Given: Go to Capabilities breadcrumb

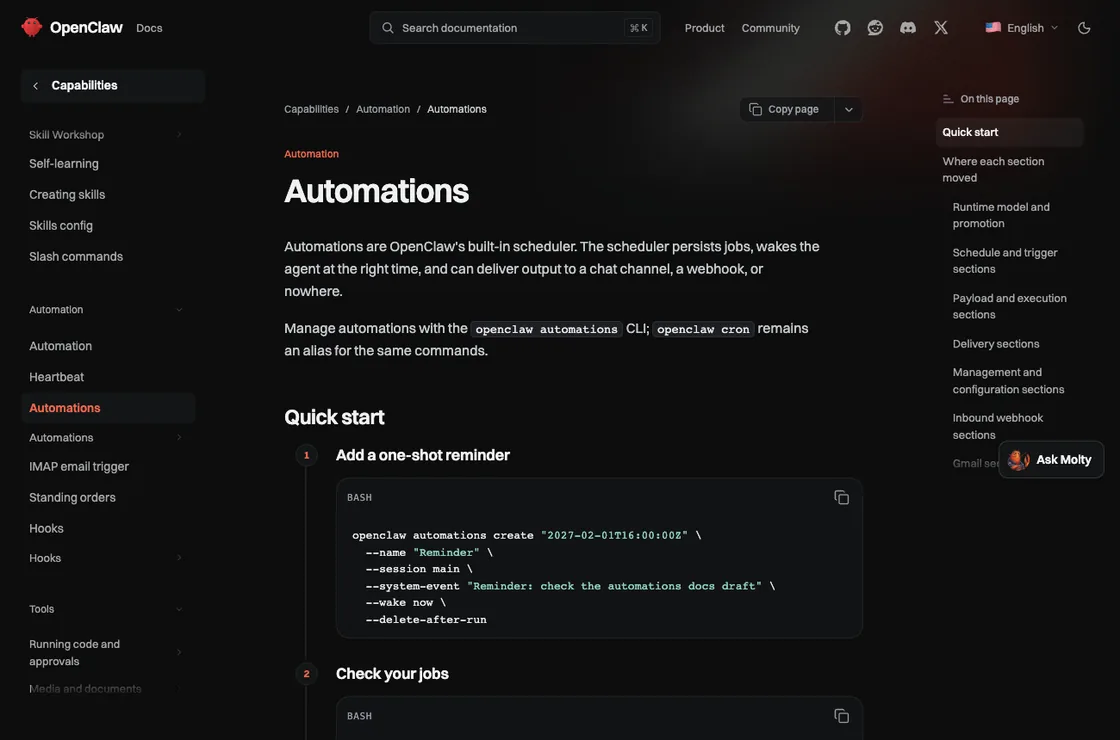Looking at the screenshot, I should click(311, 109).
